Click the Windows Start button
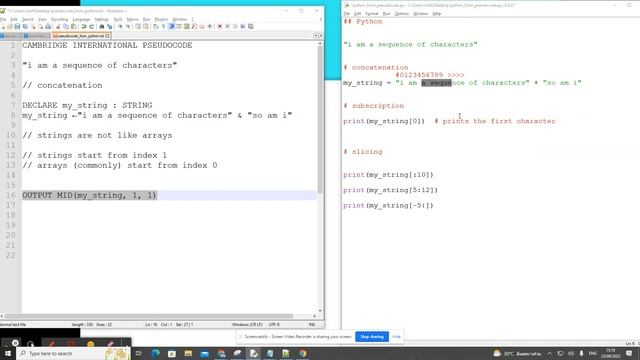The image size is (640, 360). pyautogui.click(x=7, y=353)
